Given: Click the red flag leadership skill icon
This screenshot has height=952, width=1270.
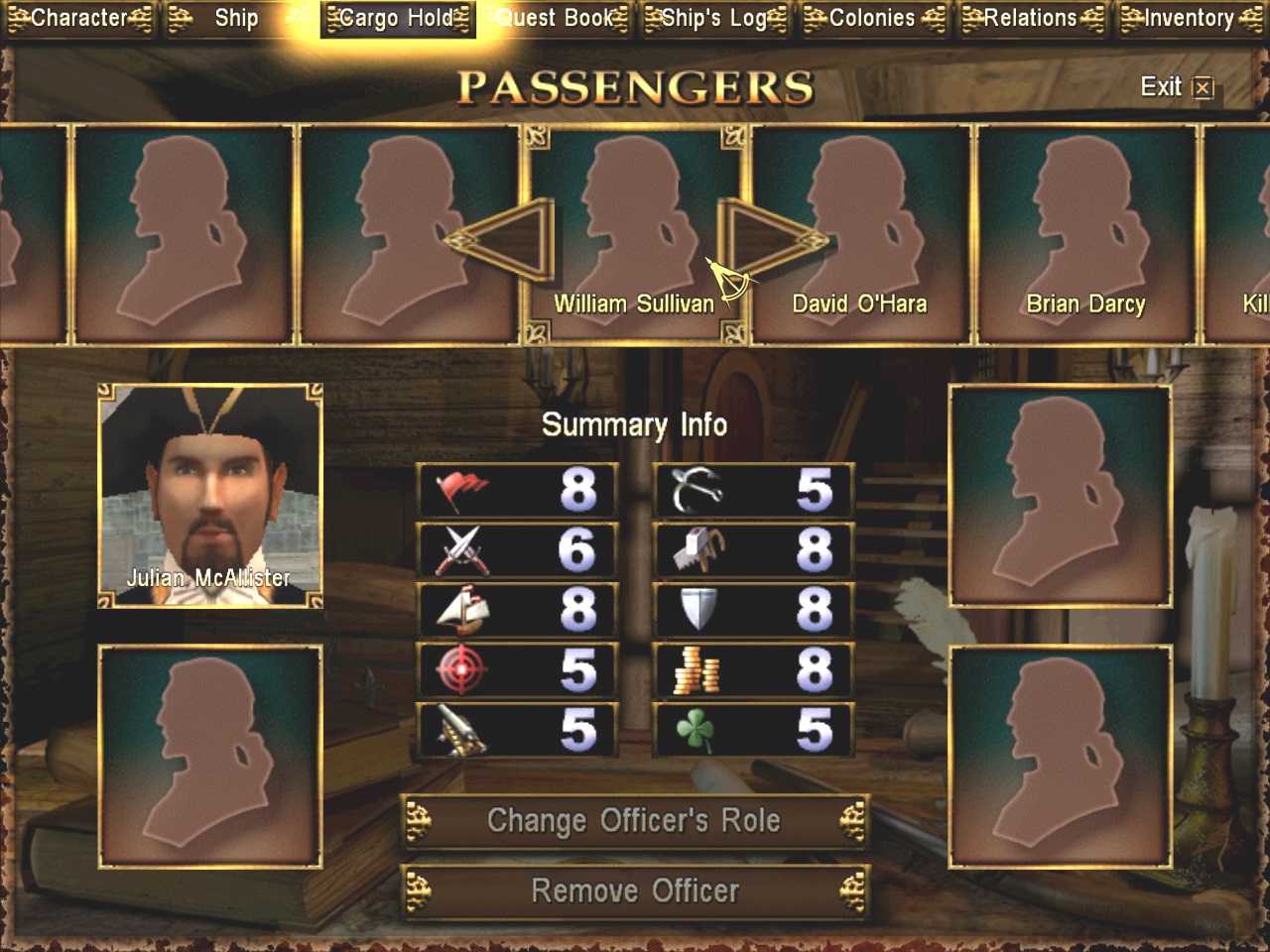Looking at the screenshot, I should coord(462,490).
